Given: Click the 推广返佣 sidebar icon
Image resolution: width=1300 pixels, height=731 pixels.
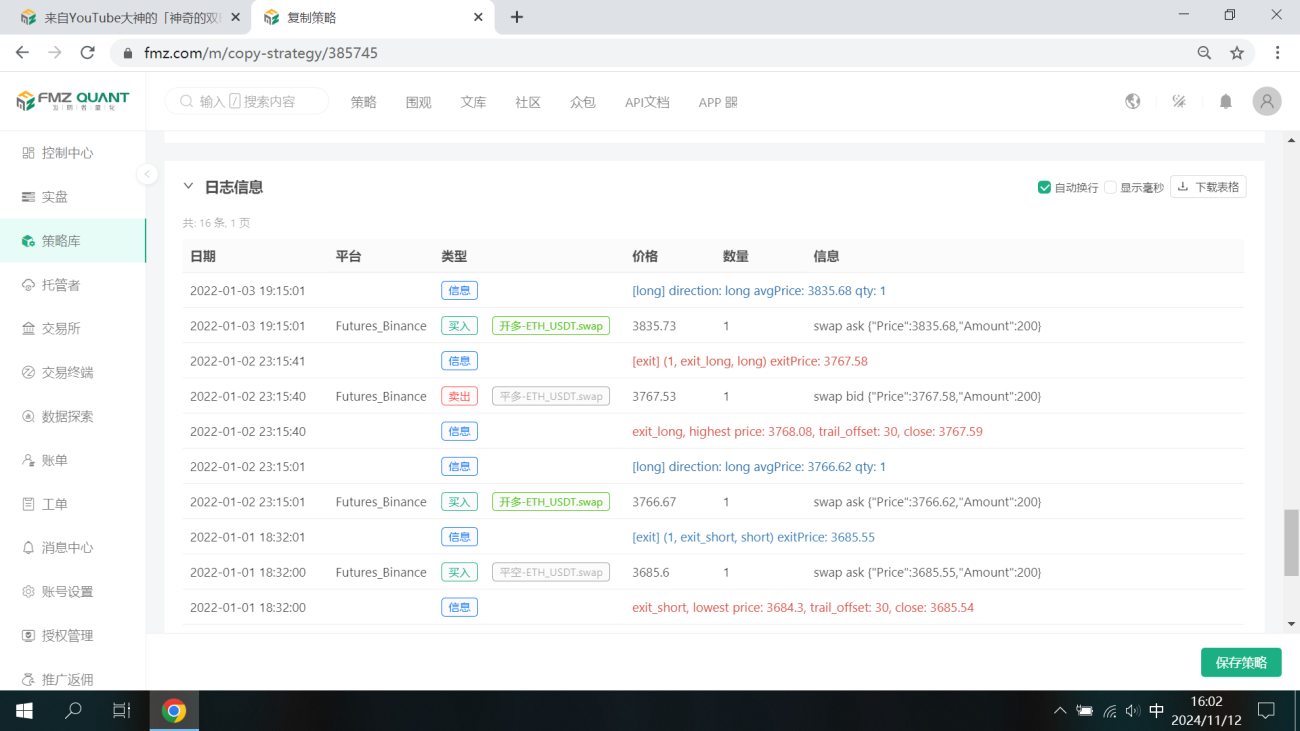Looking at the screenshot, I should 28,680.
